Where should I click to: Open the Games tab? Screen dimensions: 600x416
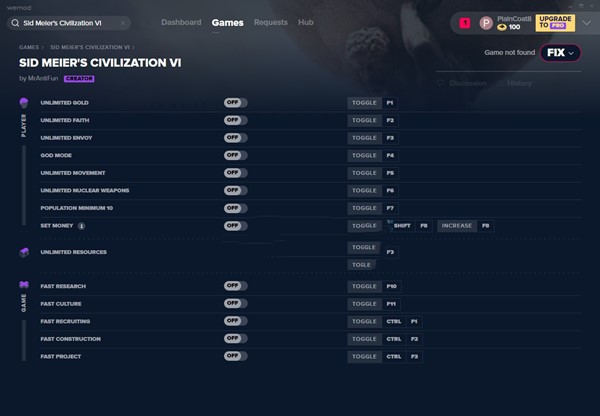[228, 23]
